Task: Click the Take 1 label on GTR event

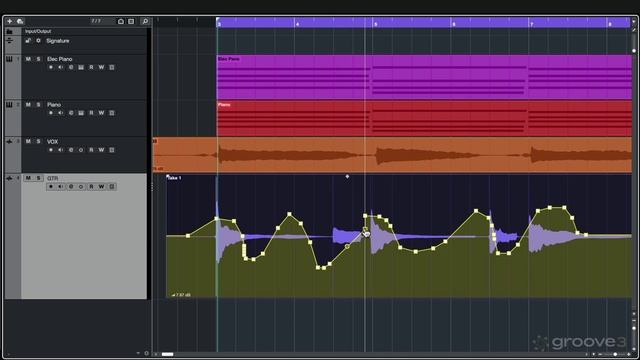Action: (x=175, y=178)
